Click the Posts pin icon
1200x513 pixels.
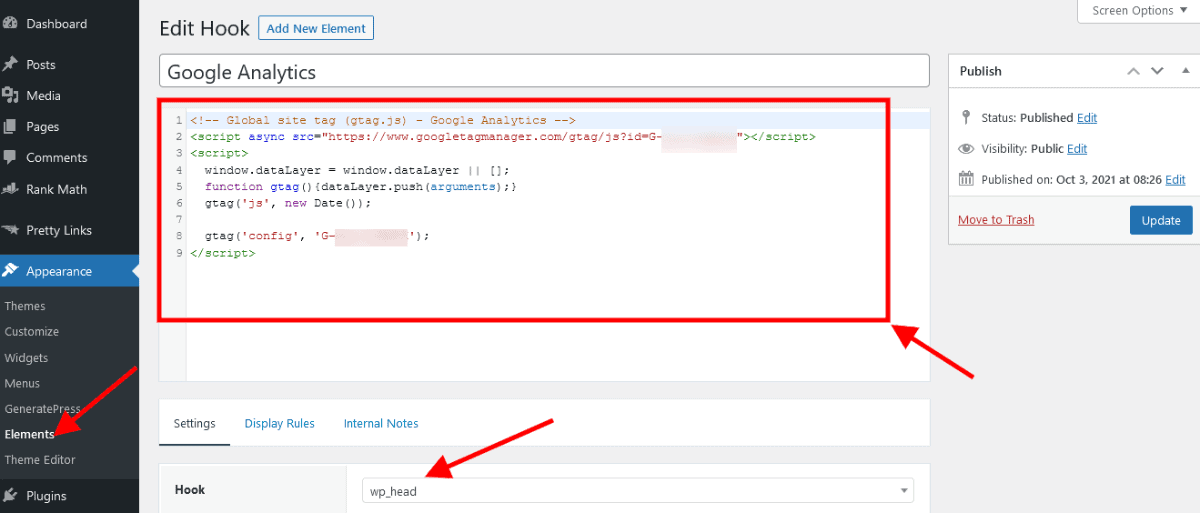11,64
